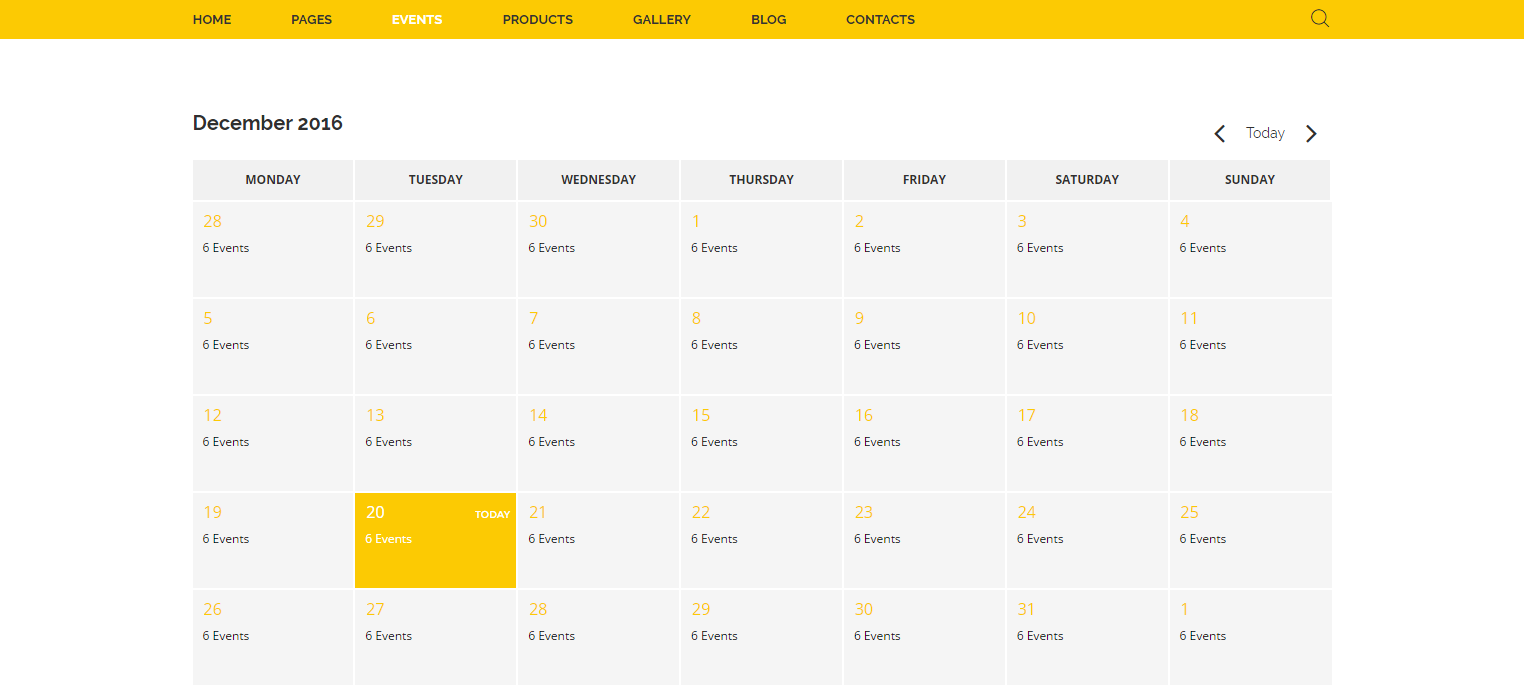Screen dimensions: 1524x699
Task: Open 6 Events link on December 25
Action: [x=1202, y=539]
